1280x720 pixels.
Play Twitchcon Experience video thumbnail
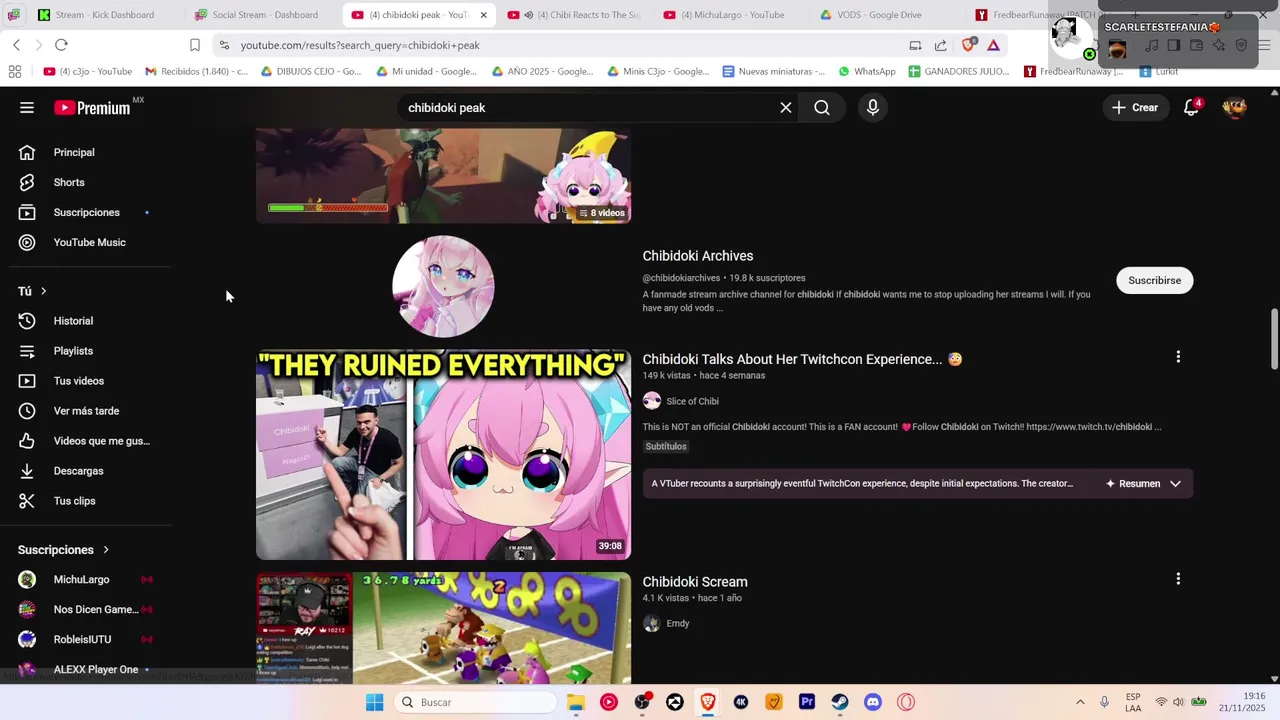pos(443,455)
